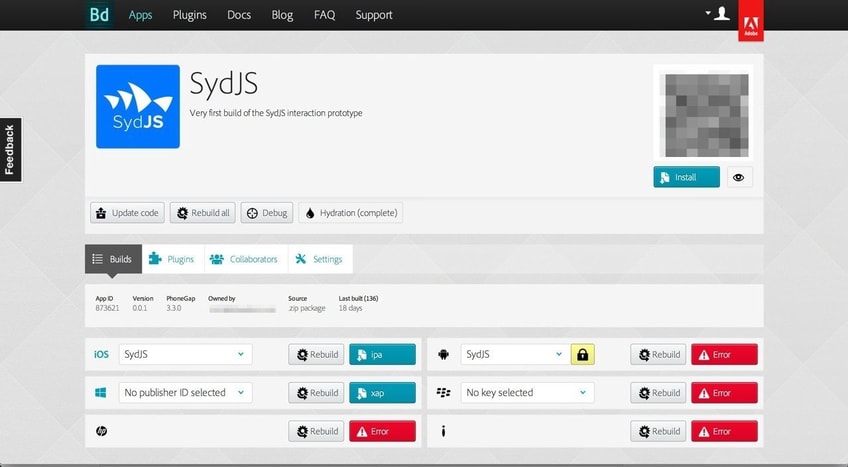Switch to the Collaborators tab

click(x=246, y=259)
